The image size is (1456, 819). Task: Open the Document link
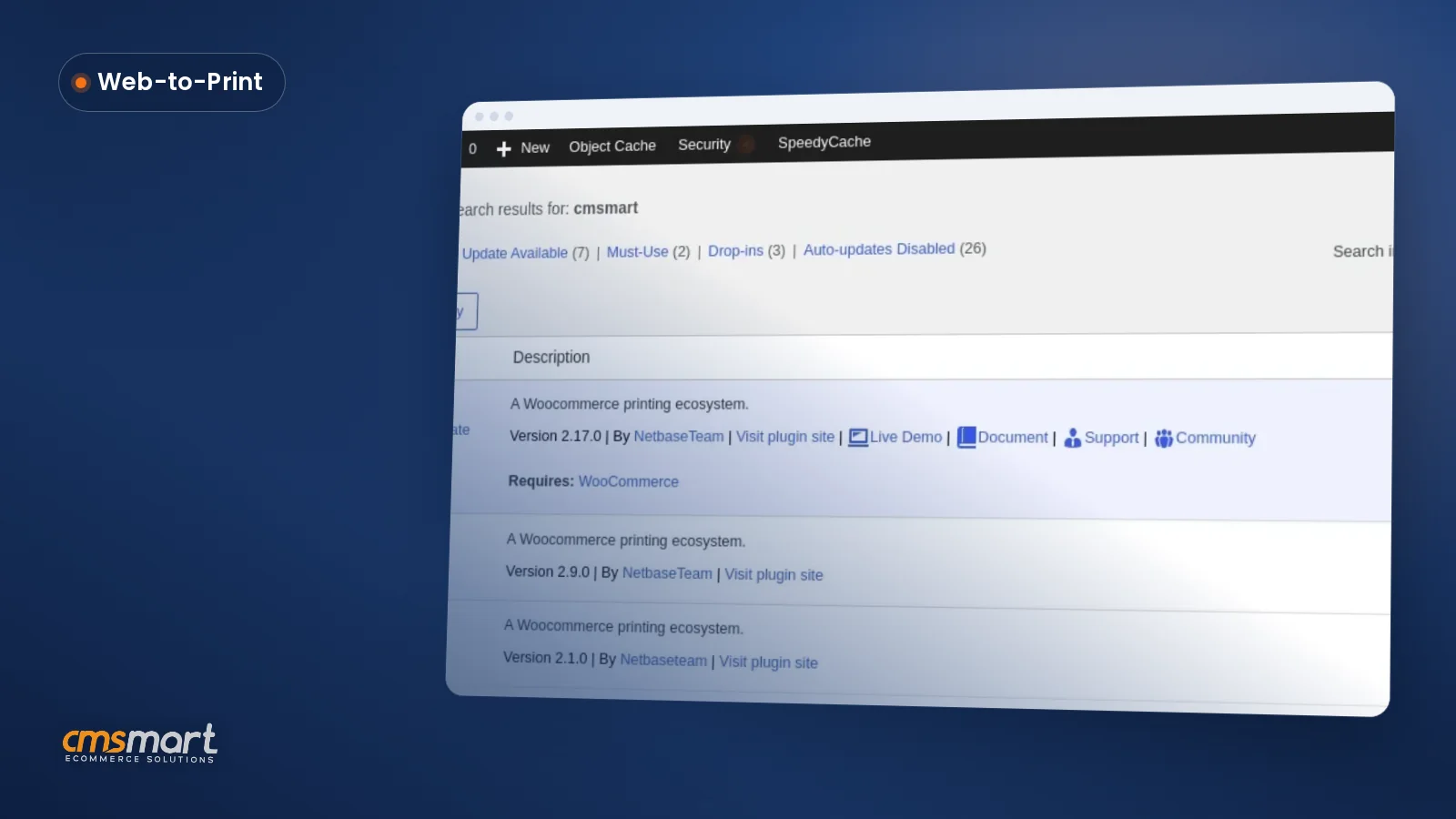[x=1013, y=438]
